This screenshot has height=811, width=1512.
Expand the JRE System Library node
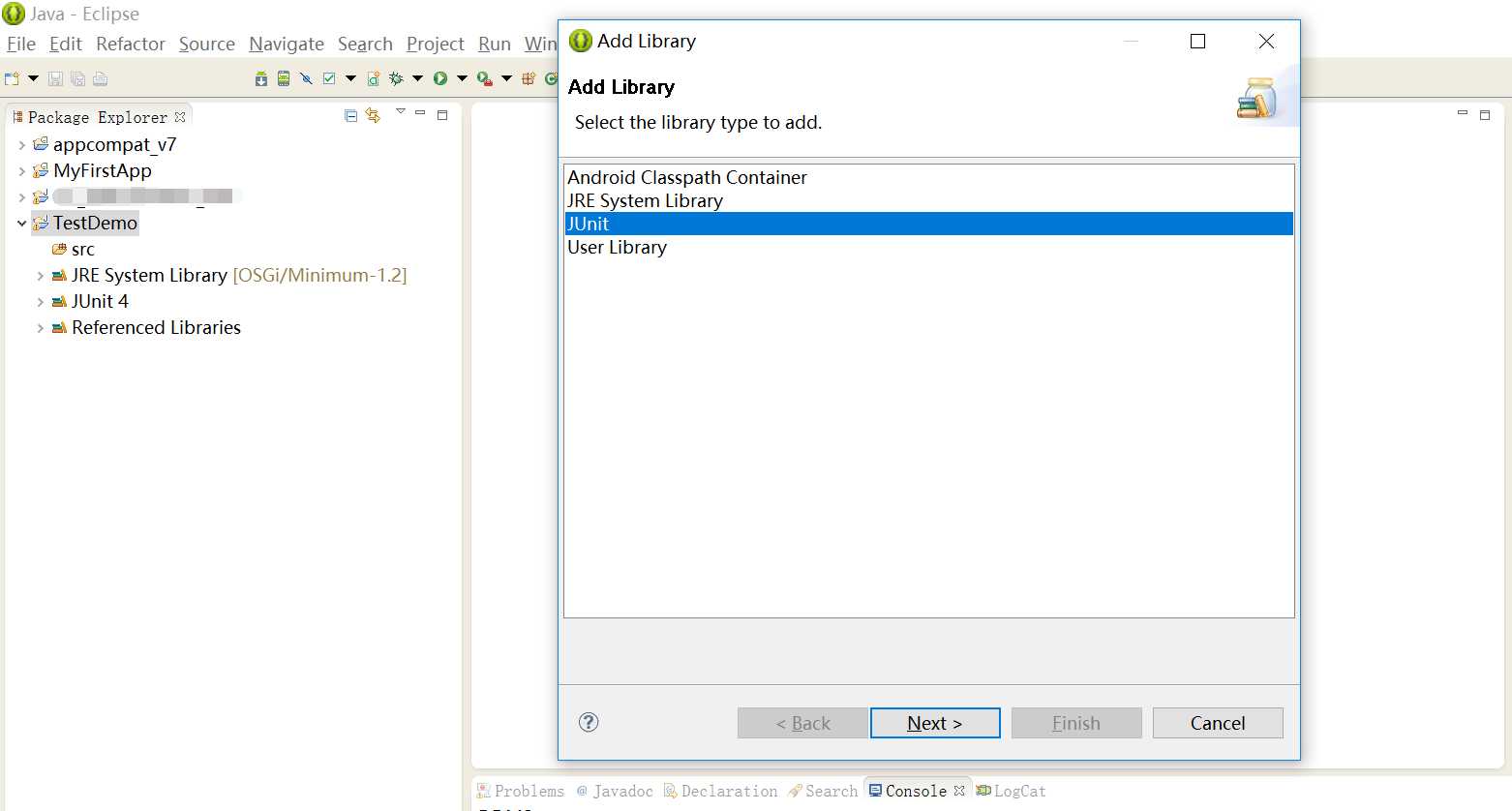click(x=40, y=276)
